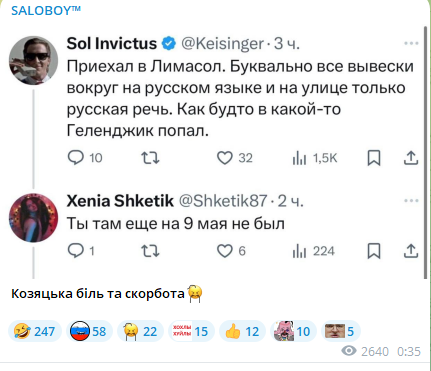
Task: Open the three-dot menu on Xenia Shketik tweet
Action: click(x=411, y=201)
